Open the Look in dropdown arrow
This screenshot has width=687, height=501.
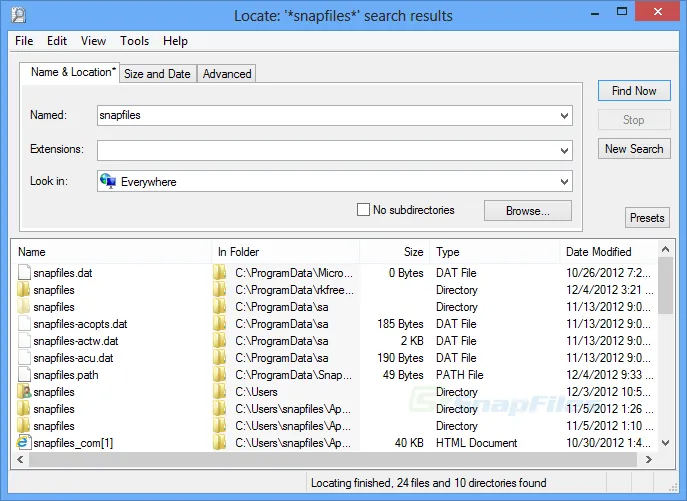pos(564,181)
